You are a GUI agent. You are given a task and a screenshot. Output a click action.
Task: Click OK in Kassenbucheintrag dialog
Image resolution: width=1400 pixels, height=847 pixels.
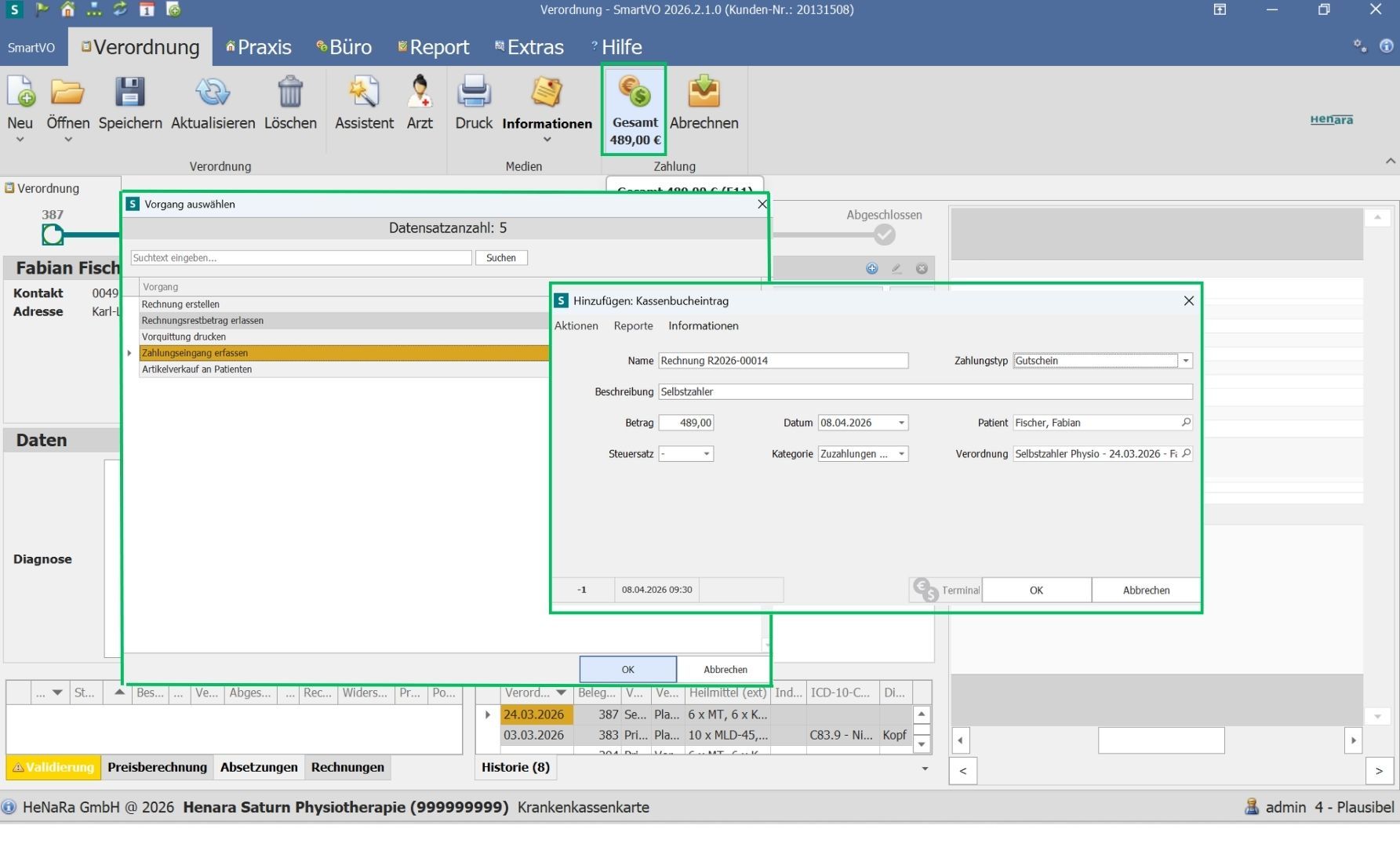click(1036, 591)
